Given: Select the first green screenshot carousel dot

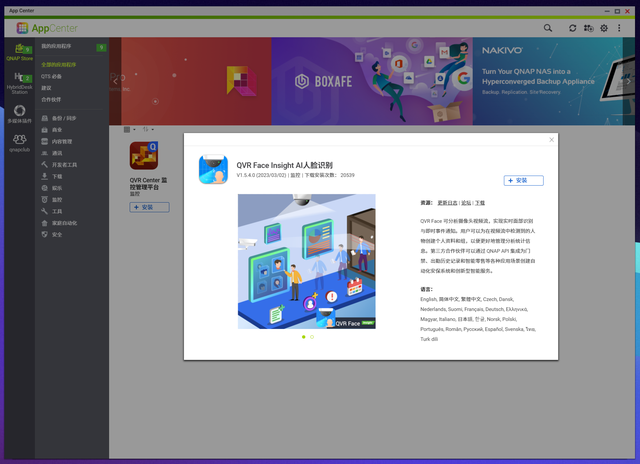Looking at the screenshot, I should [303, 337].
